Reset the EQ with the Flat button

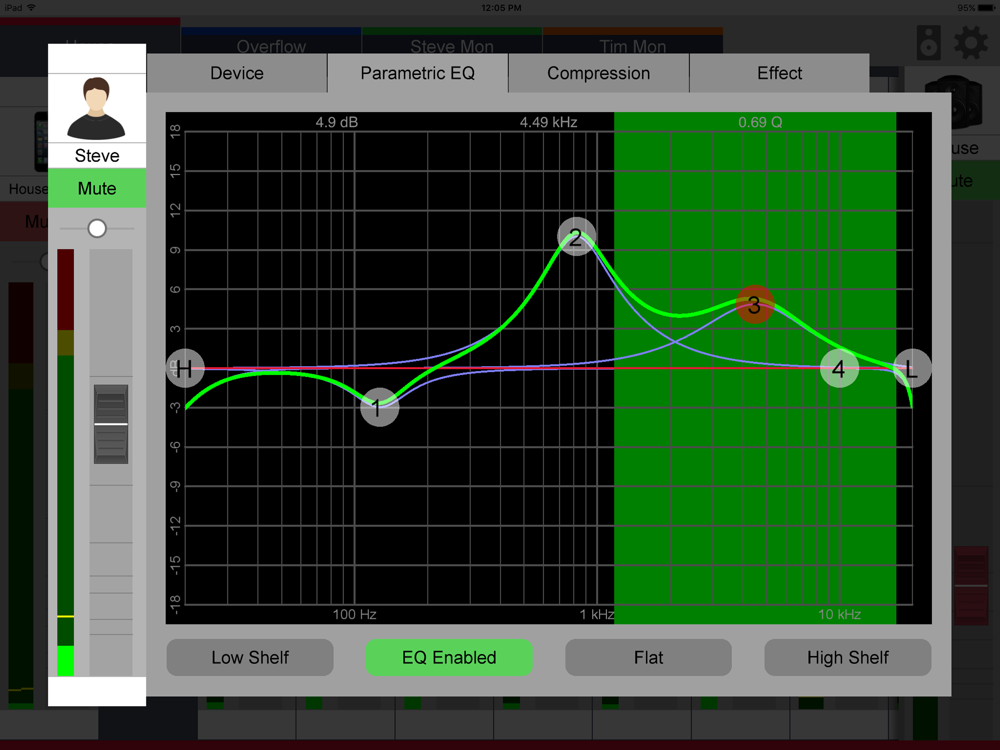[x=648, y=658]
